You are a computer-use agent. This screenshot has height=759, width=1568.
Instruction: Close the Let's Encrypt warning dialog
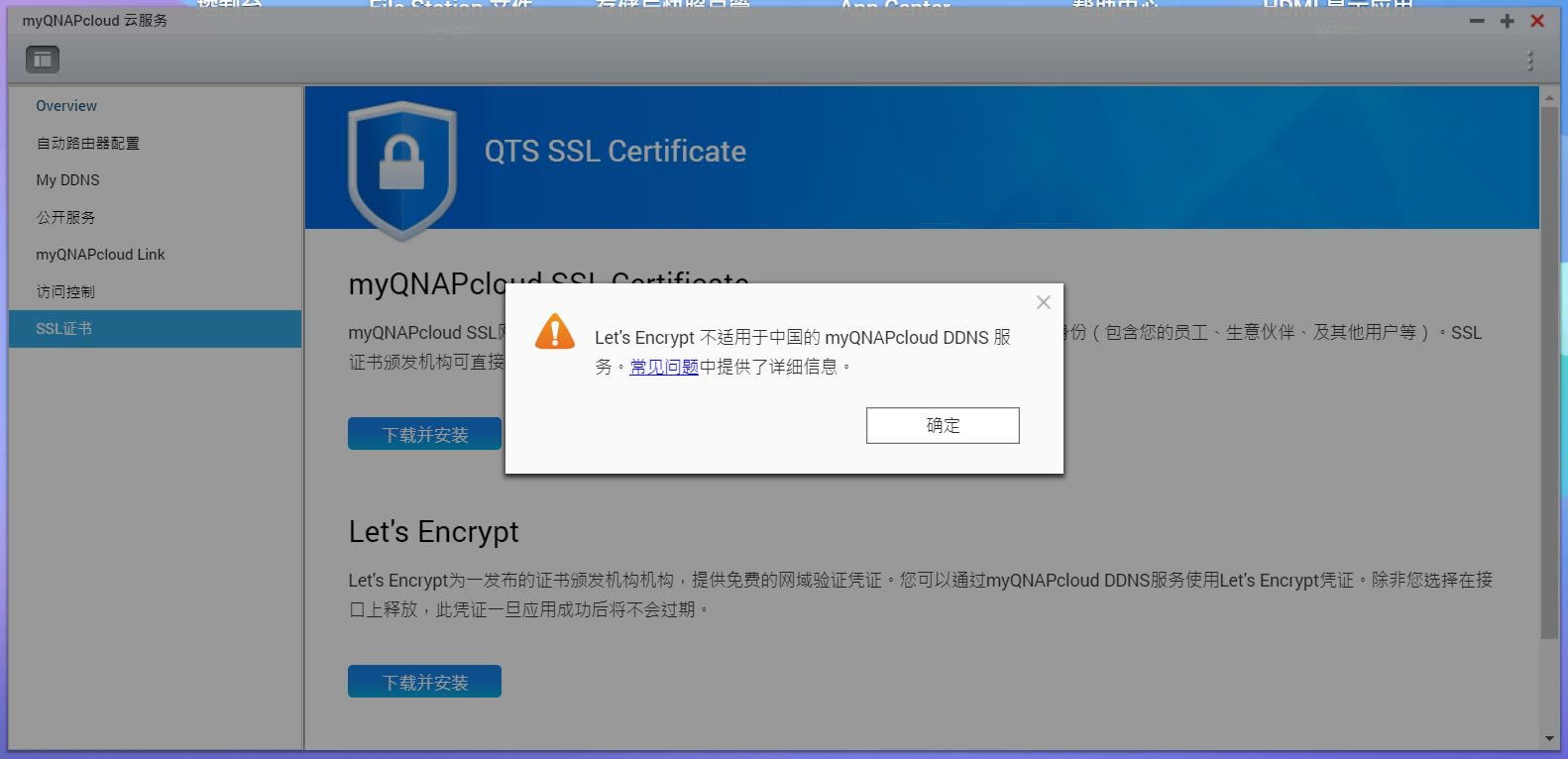[1044, 302]
